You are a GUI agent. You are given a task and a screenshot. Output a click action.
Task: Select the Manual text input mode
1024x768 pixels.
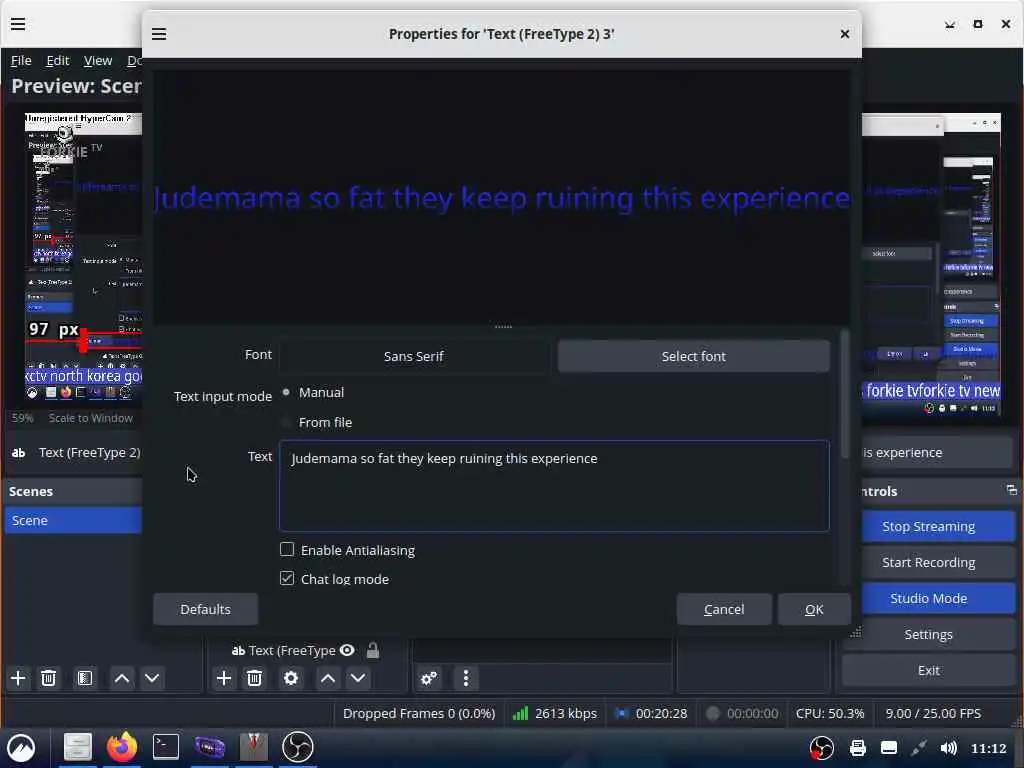point(286,392)
